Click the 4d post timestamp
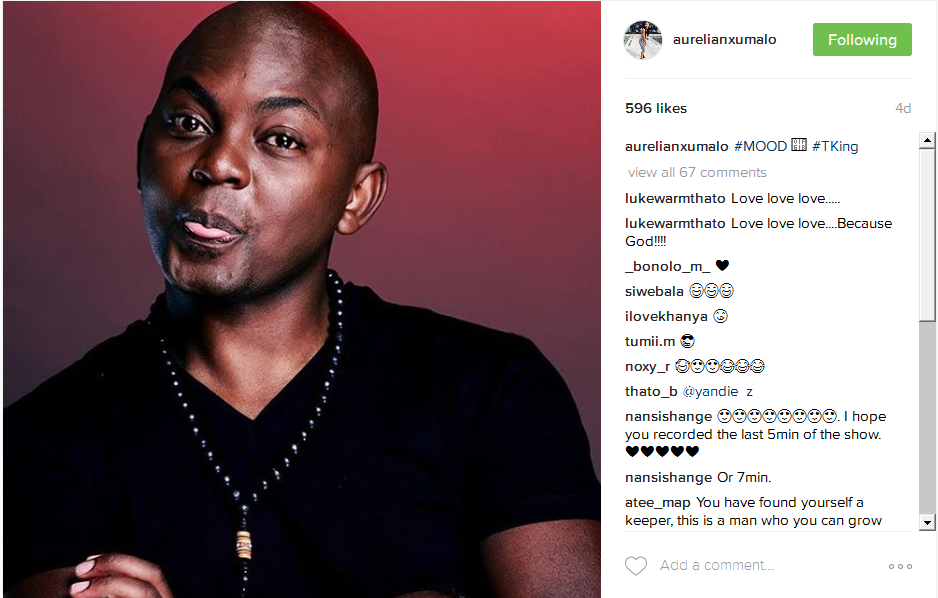The height and width of the screenshot is (598, 938). click(903, 108)
